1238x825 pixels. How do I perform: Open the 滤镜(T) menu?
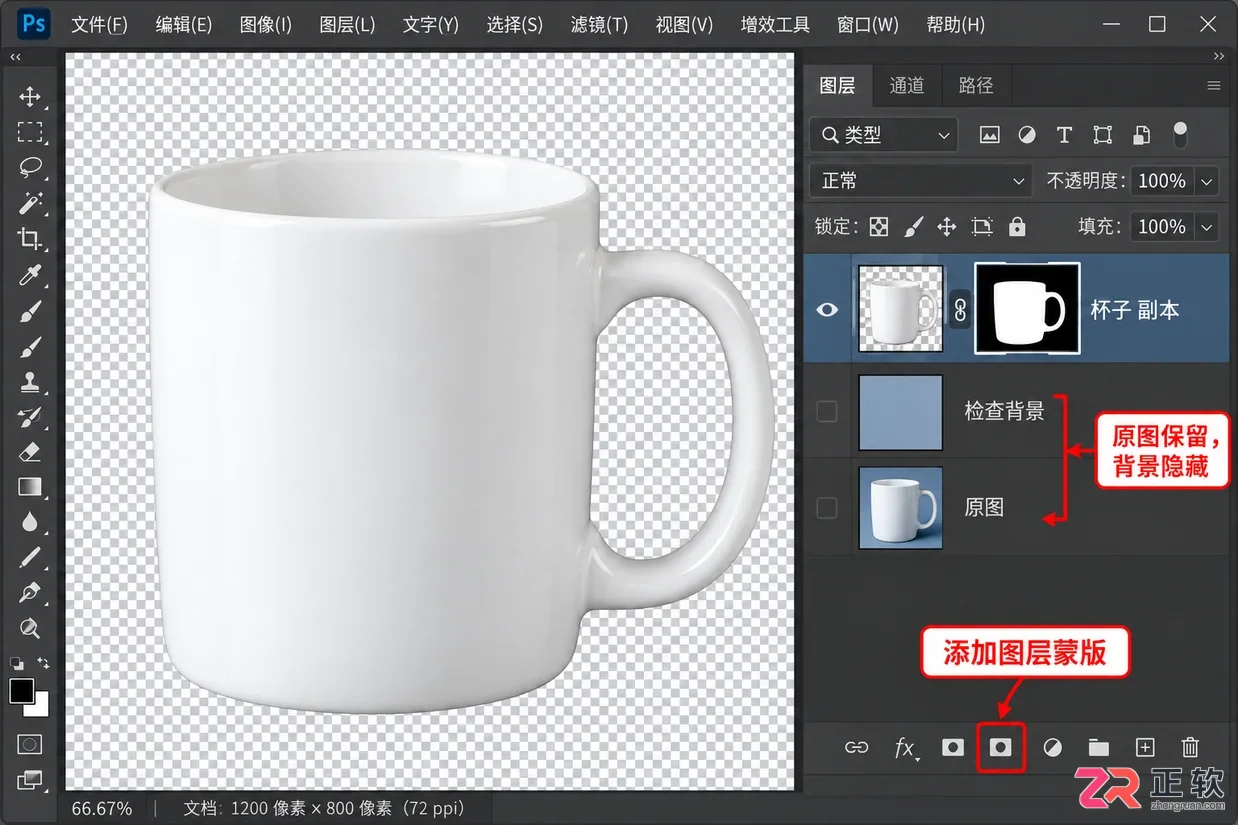[599, 24]
